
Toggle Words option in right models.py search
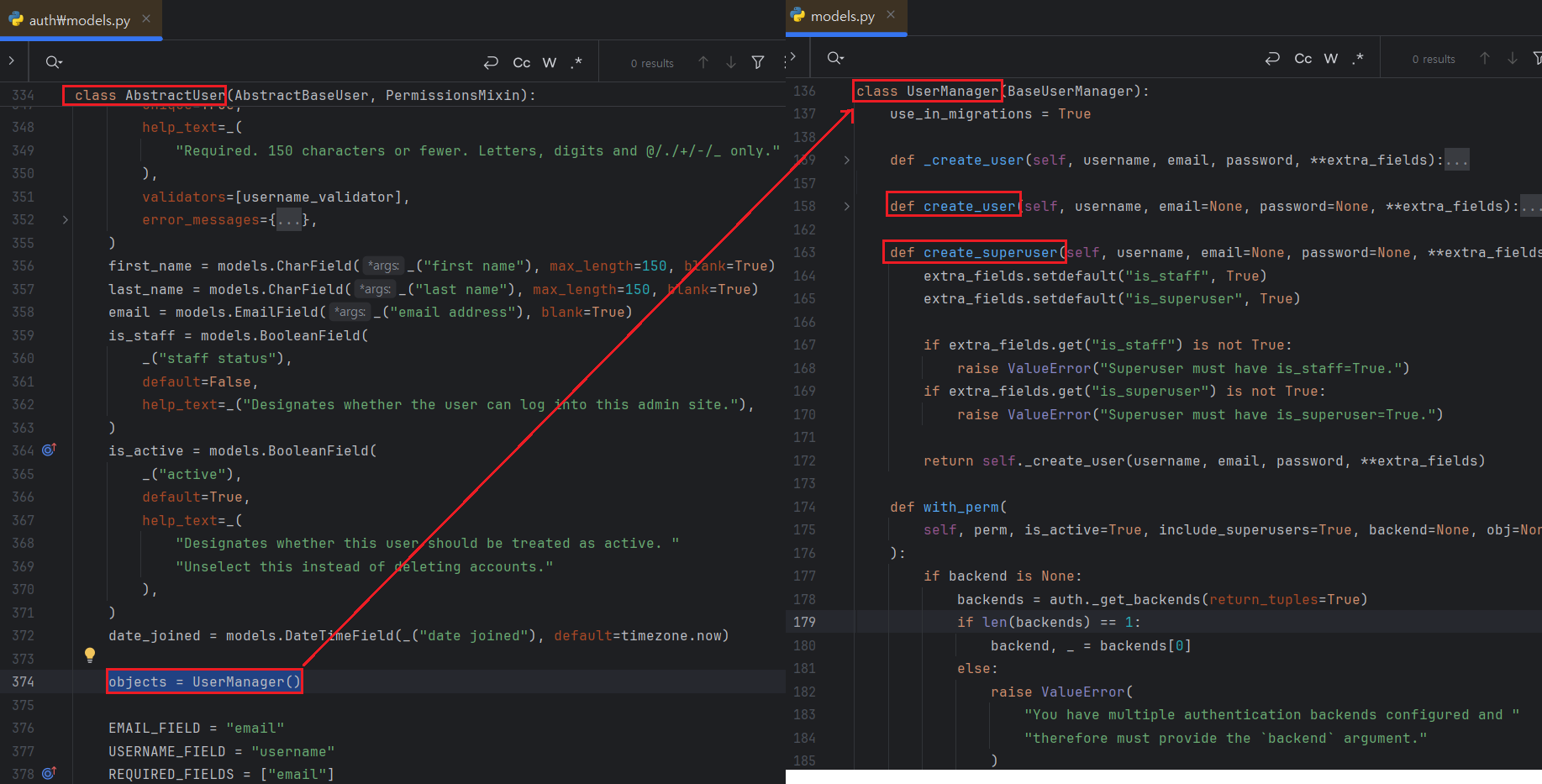pyautogui.click(x=1330, y=59)
